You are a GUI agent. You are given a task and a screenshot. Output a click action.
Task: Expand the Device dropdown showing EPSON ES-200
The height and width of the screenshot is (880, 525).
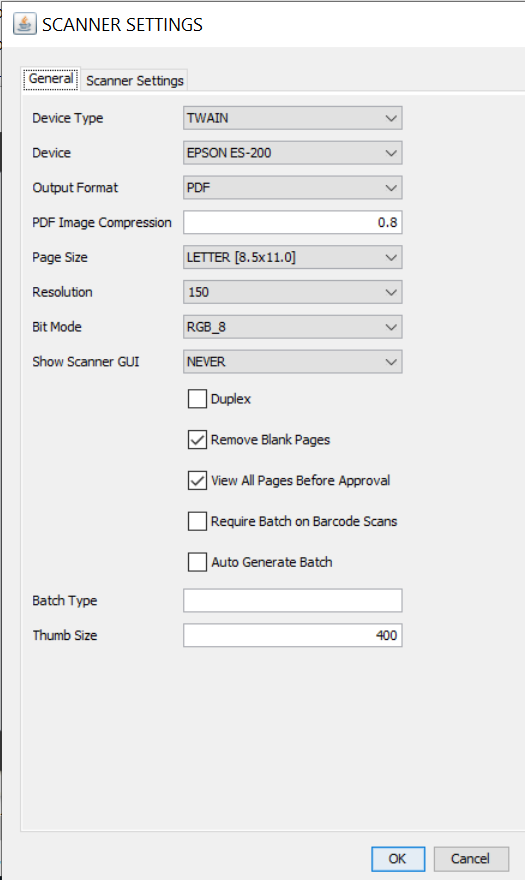[x=293, y=153]
